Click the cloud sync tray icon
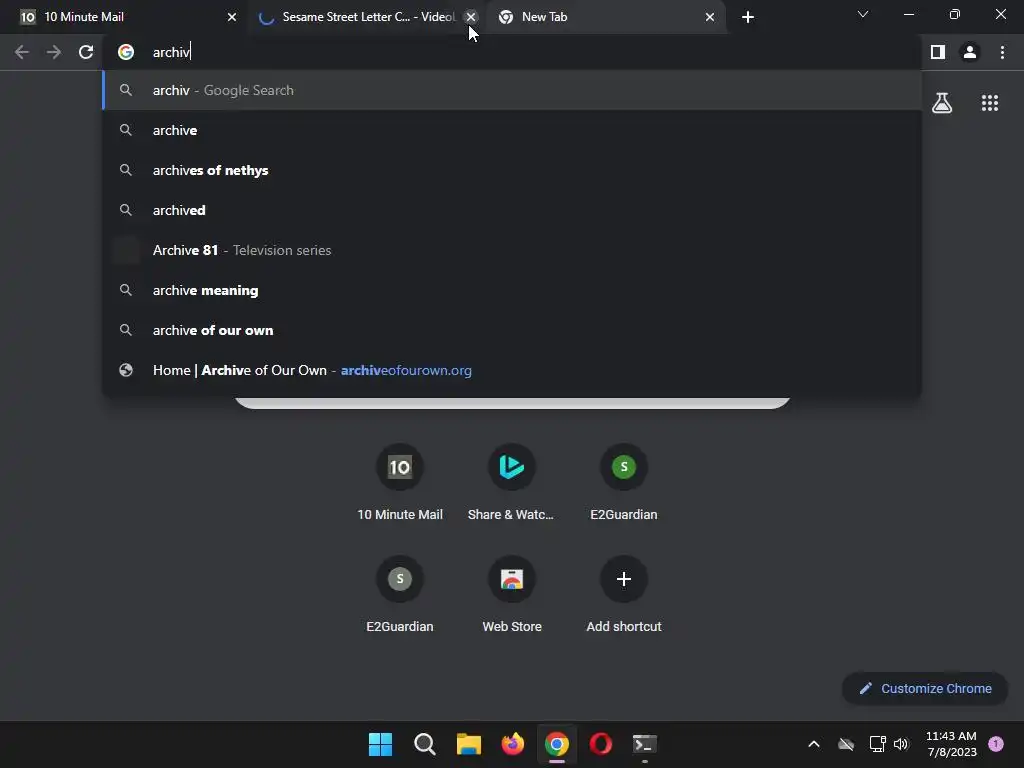1024x768 pixels. [x=846, y=744]
